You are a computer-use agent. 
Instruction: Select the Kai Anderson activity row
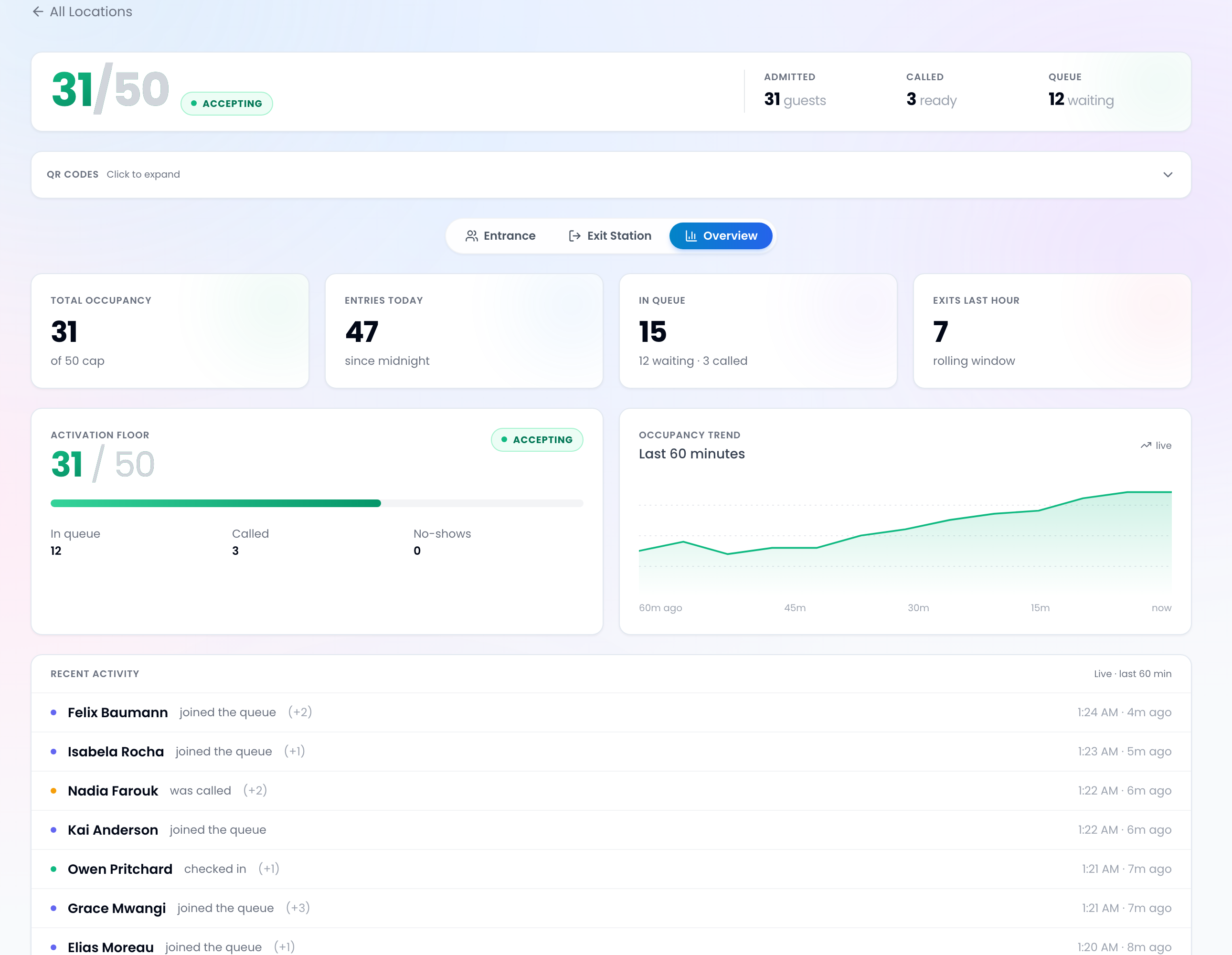tap(611, 830)
